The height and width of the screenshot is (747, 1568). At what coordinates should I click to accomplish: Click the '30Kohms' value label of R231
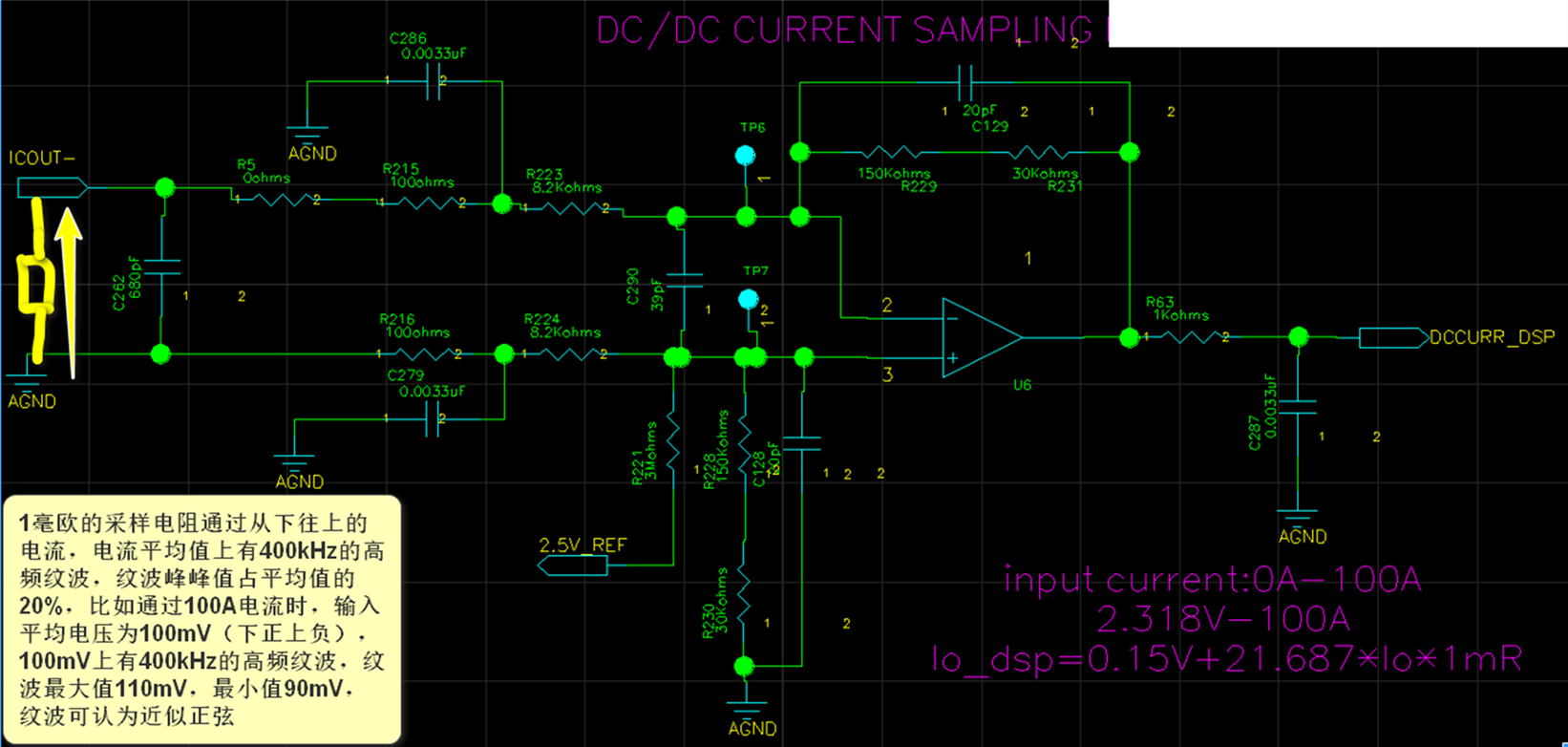[1046, 174]
